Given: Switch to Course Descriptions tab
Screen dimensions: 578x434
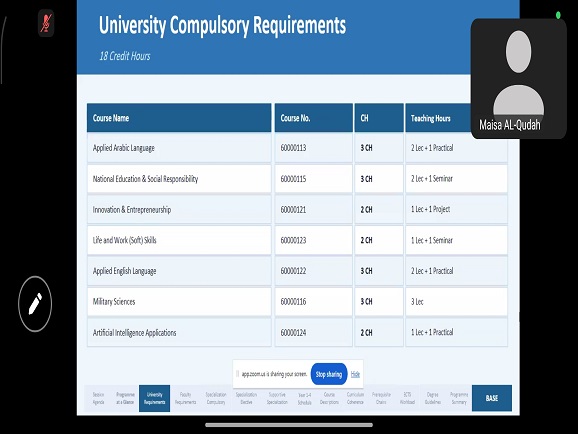Looking at the screenshot, I should [x=329, y=398].
